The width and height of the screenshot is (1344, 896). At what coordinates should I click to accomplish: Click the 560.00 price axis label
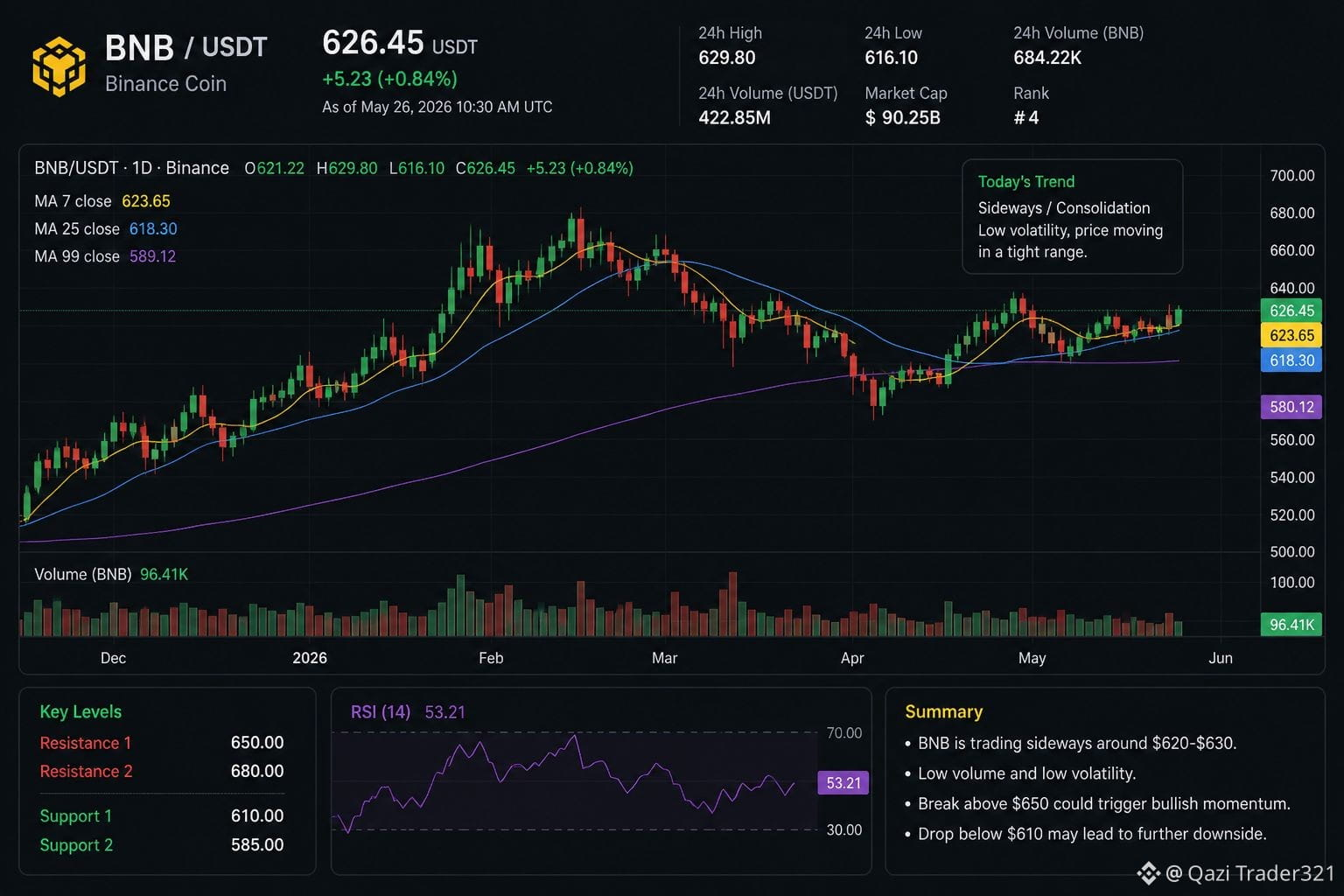pos(1291,440)
